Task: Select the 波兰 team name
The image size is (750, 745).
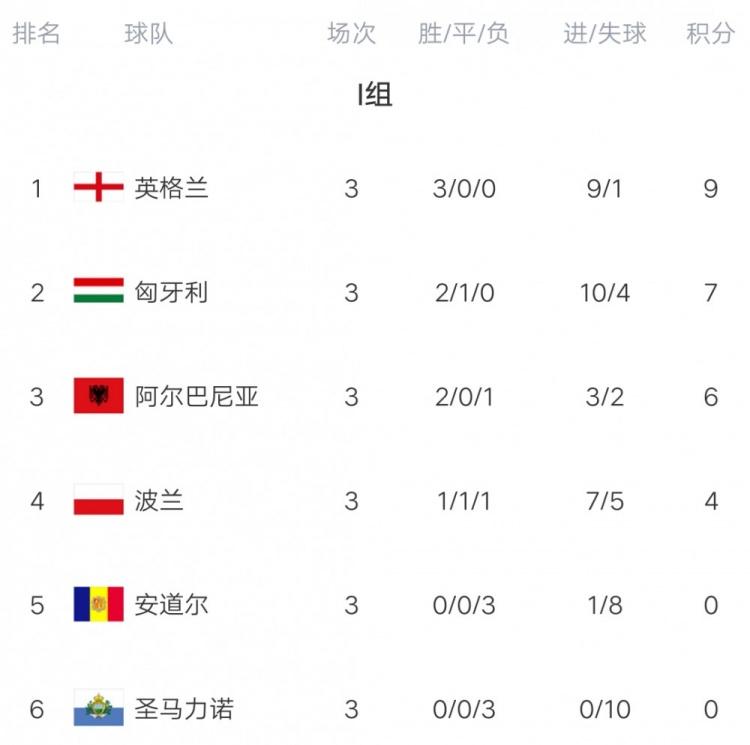Action: pos(159,500)
